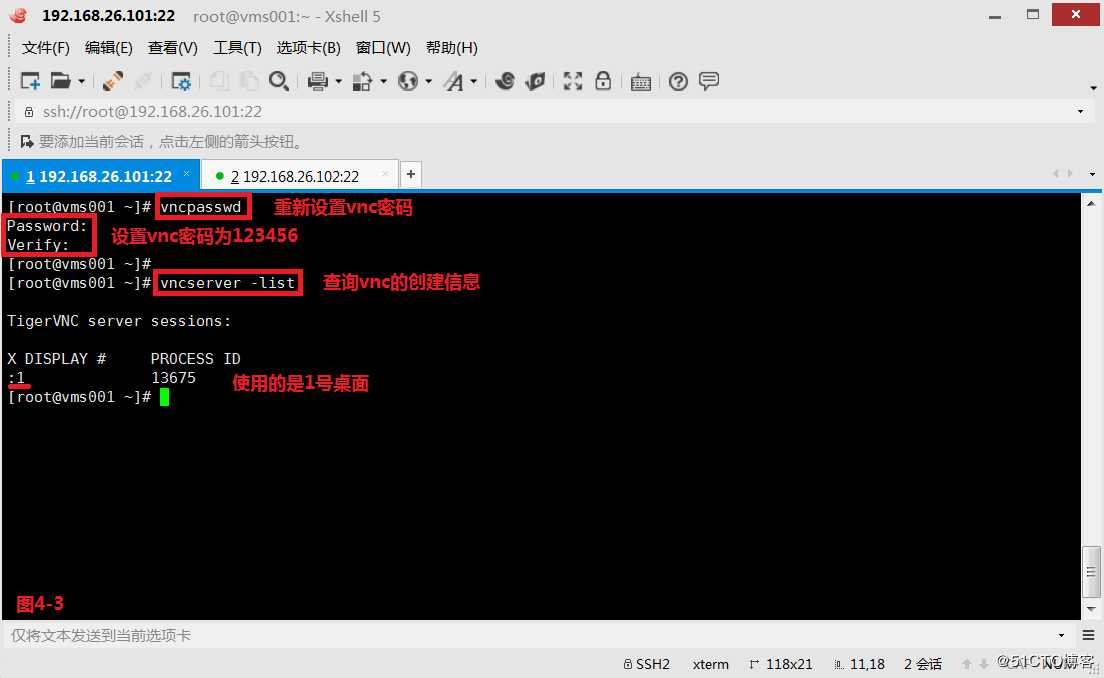The image size is (1104, 678).
Task: Select the compose pane icon
Action: [x=708, y=81]
